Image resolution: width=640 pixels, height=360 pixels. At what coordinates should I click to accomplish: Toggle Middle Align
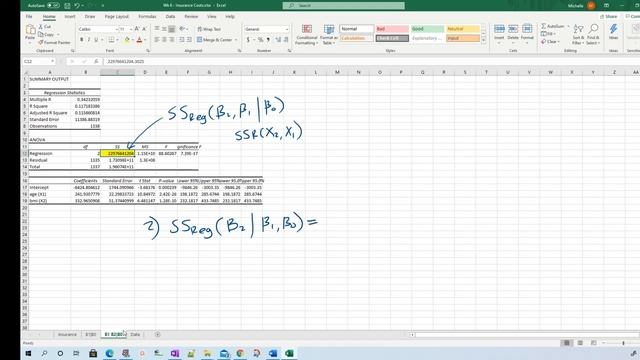(164, 29)
